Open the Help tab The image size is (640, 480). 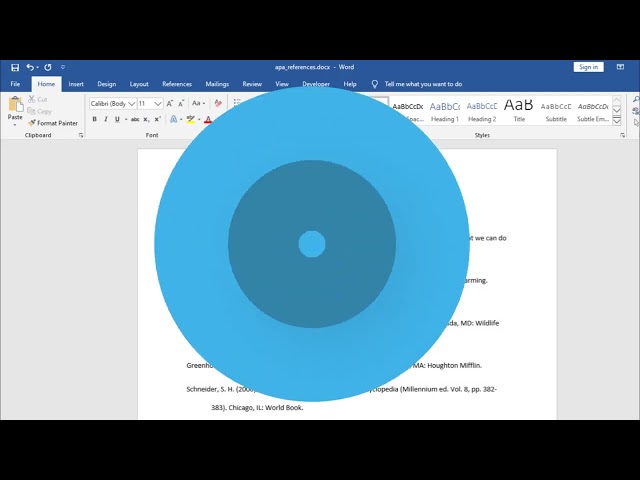pyautogui.click(x=350, y=84)
